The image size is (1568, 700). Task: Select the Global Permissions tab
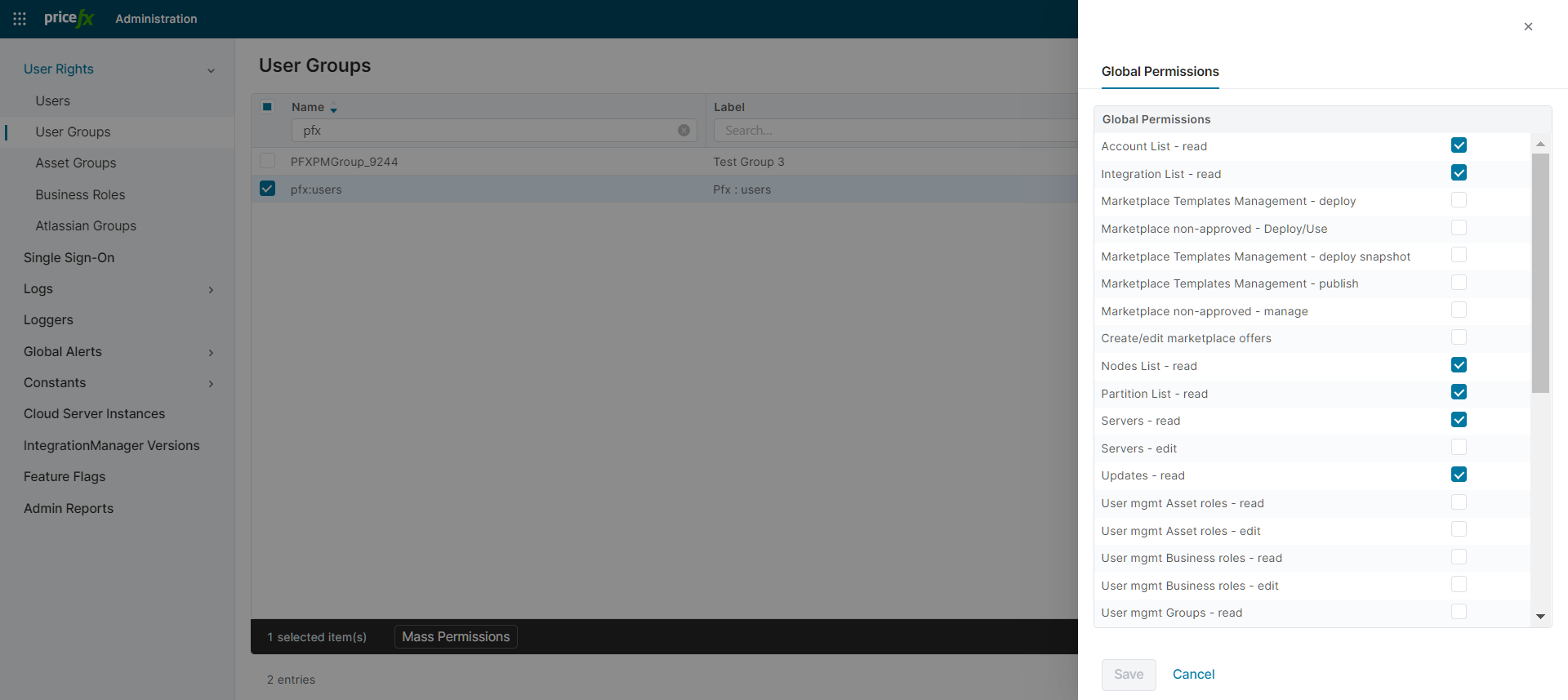click(x=1160, y=72)
